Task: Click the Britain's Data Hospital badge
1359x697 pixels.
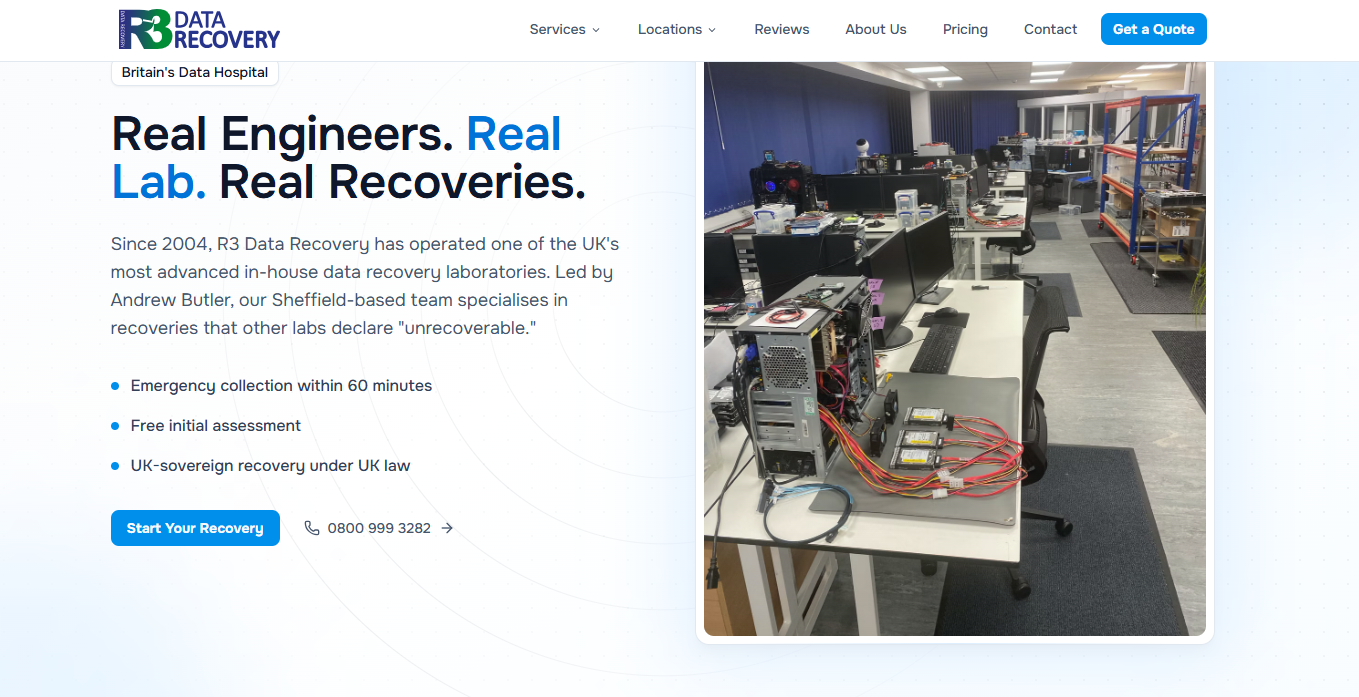Action: pyautogui.click(x=195, y=72)
